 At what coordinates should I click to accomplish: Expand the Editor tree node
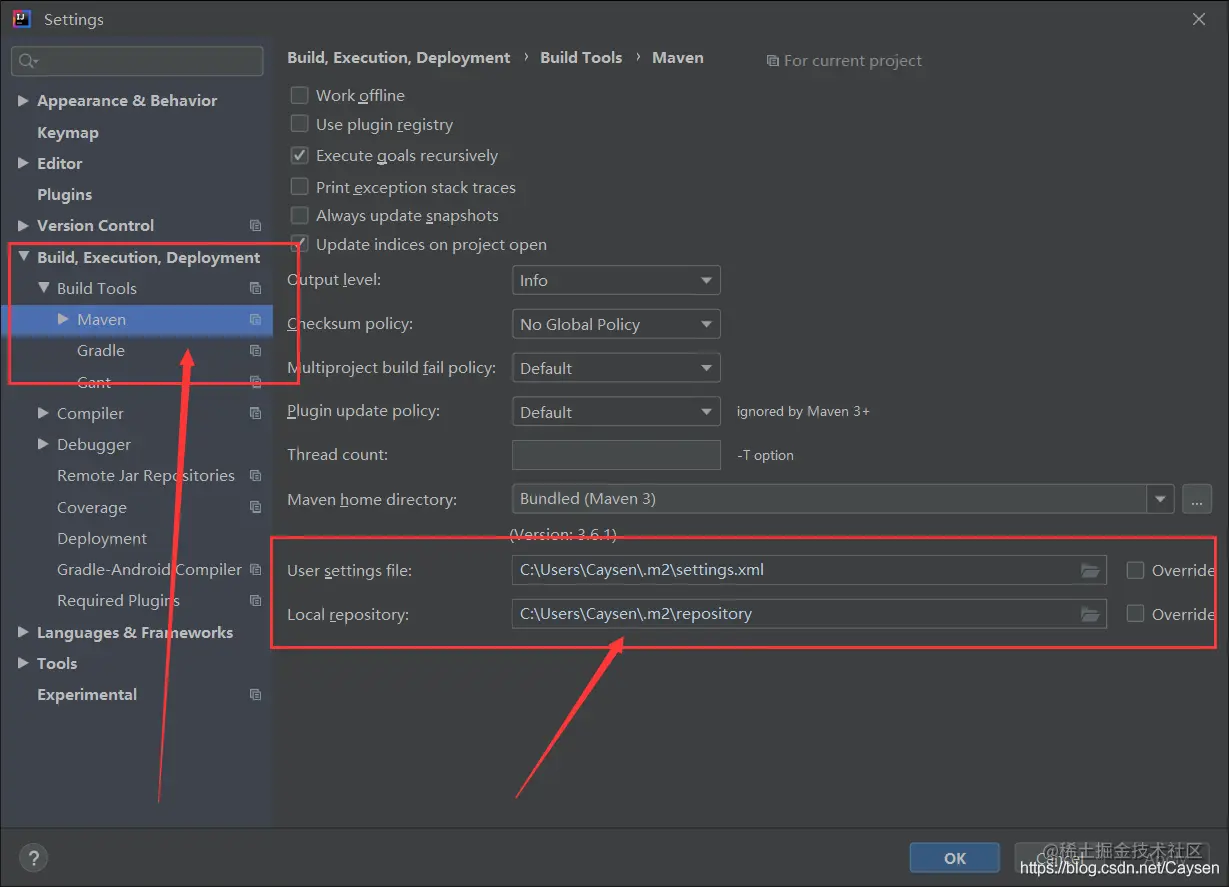[23, 163]
